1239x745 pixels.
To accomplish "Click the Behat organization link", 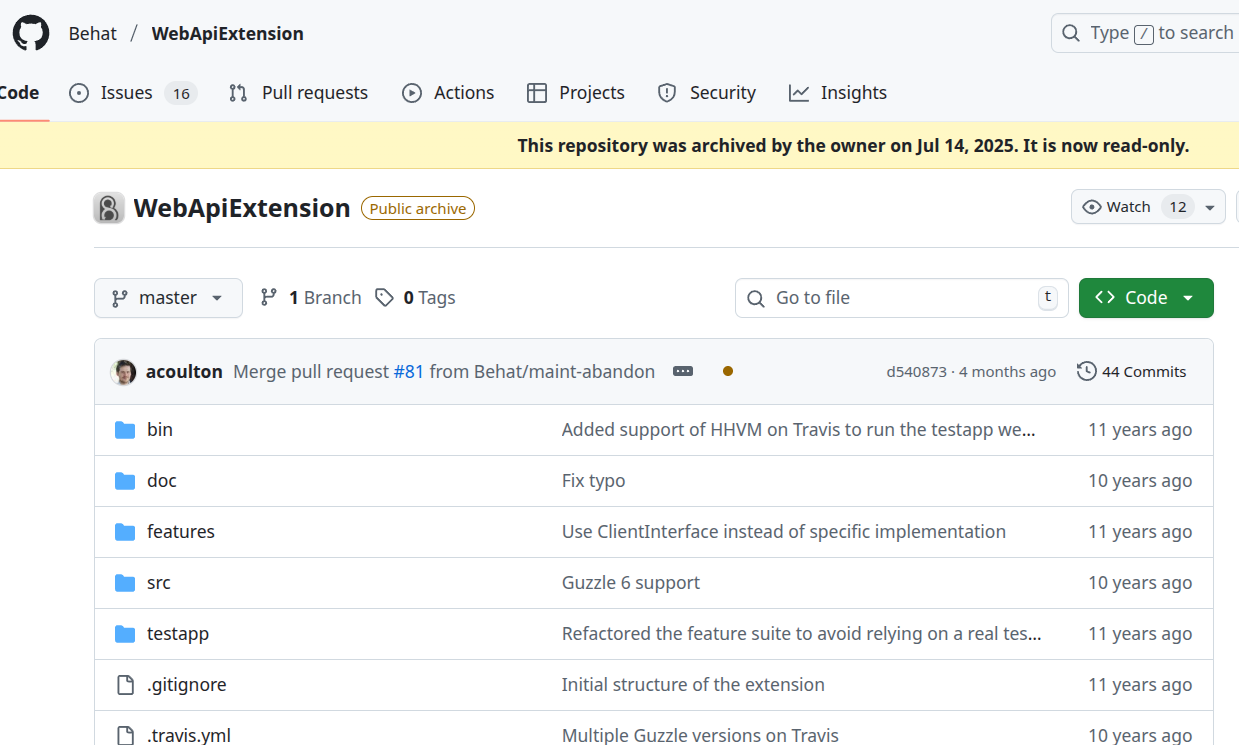I will (93, 34).
